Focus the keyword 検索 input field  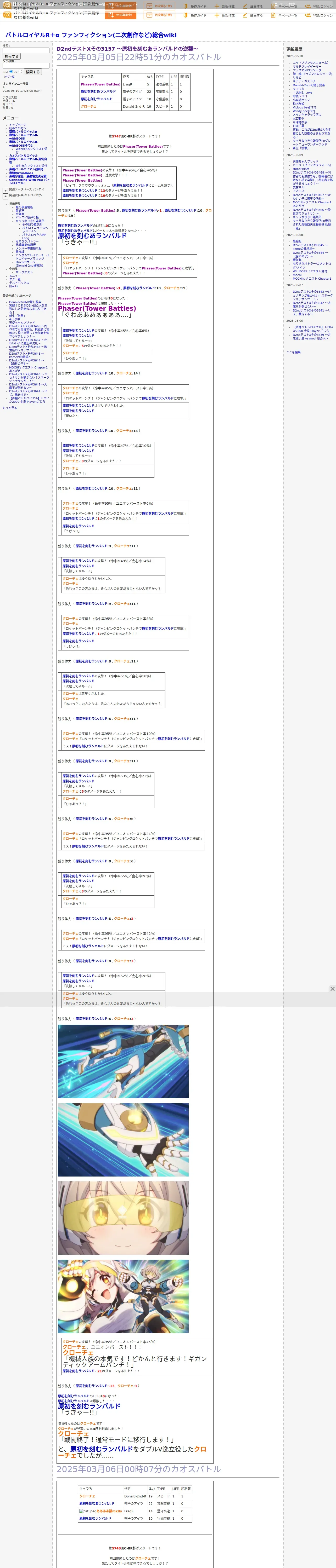(x=26, y=50)
